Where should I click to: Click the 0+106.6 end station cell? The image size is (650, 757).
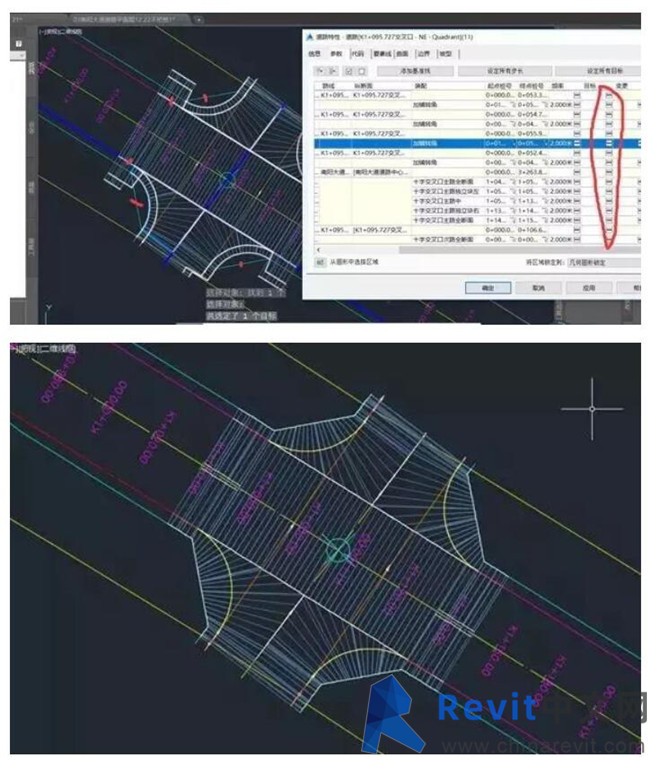pos(532,230)
